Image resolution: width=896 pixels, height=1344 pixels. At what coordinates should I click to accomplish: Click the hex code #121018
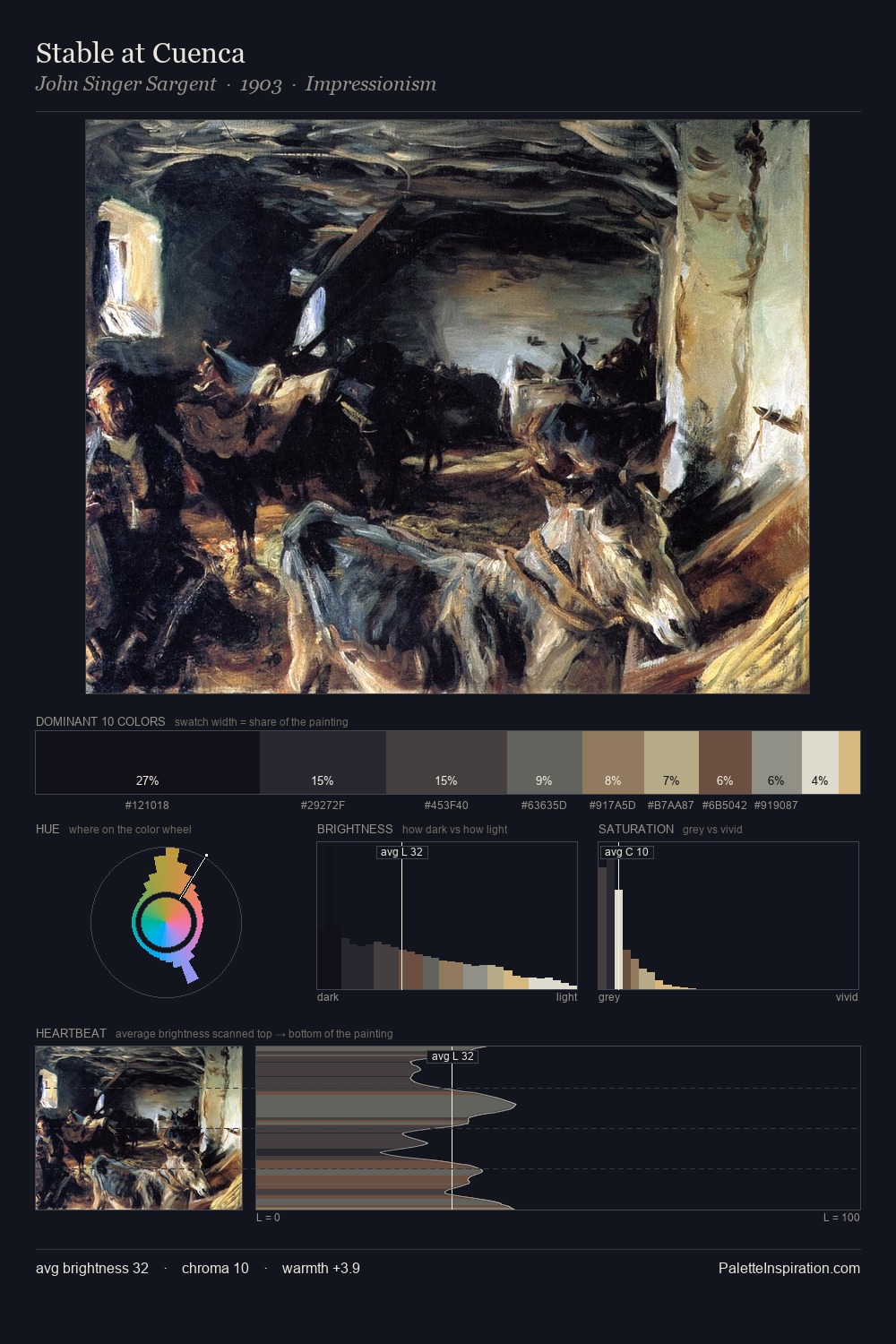147,805
